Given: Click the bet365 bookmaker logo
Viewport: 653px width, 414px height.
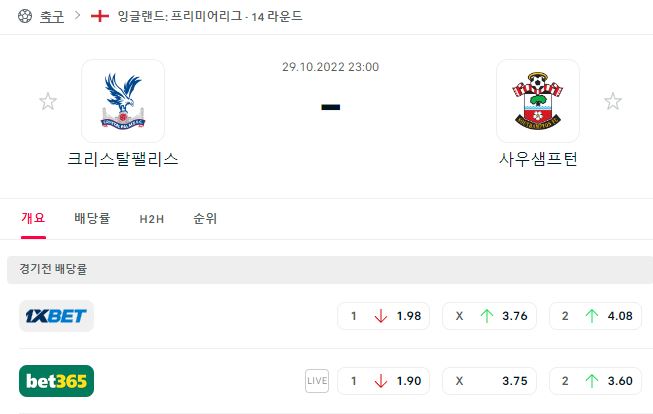Looking at the screenshot, I should pos(56,381).
